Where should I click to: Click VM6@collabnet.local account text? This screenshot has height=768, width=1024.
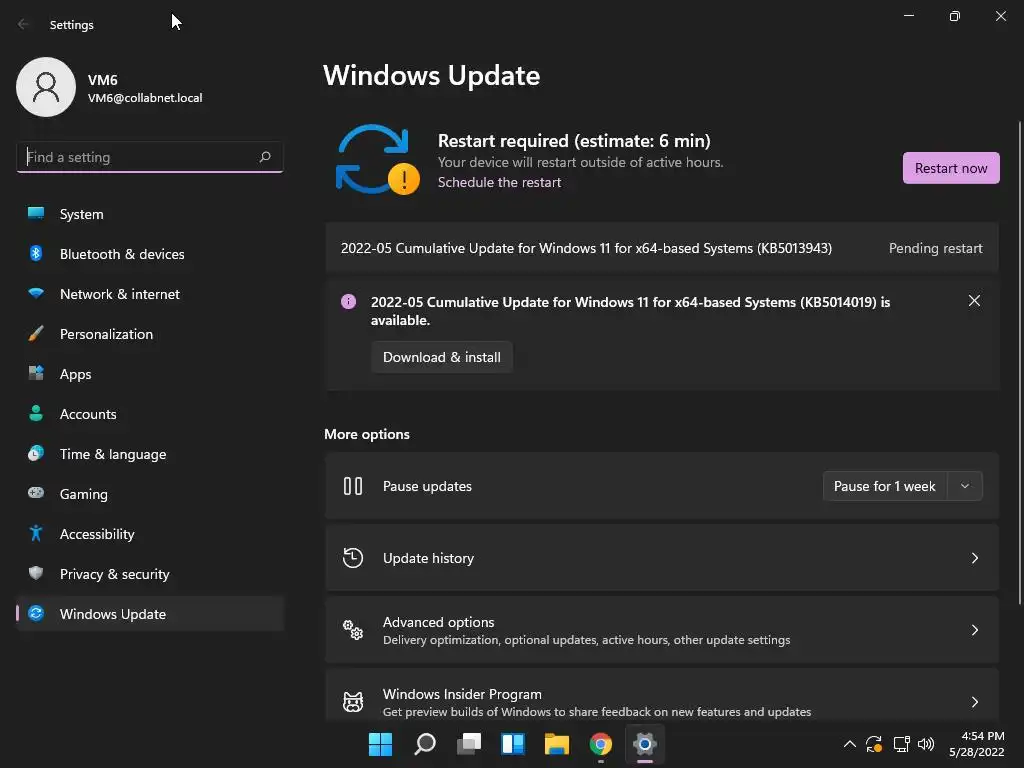click(x=145, y=98)
